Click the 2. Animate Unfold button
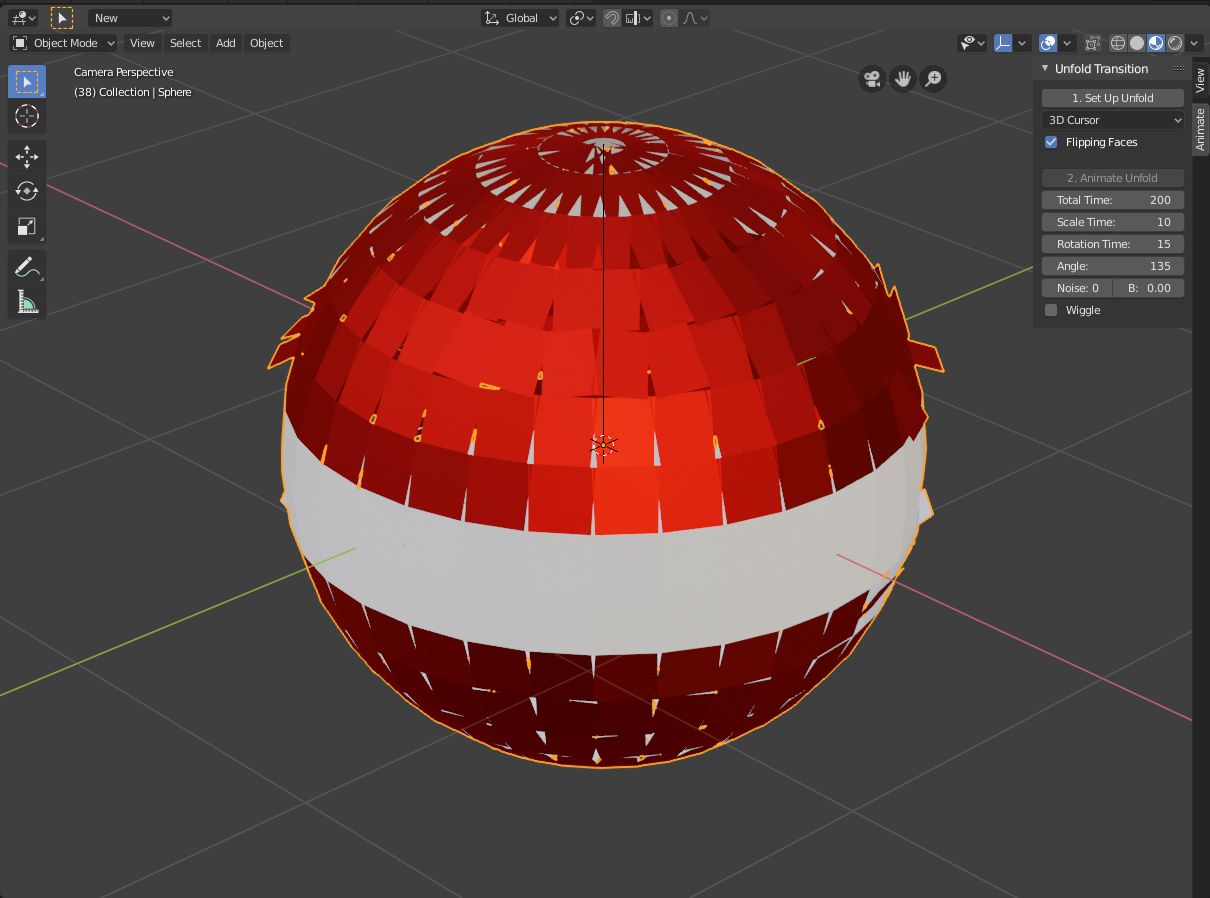This screenshot has height=898, width=1210. coord(1112,177)
